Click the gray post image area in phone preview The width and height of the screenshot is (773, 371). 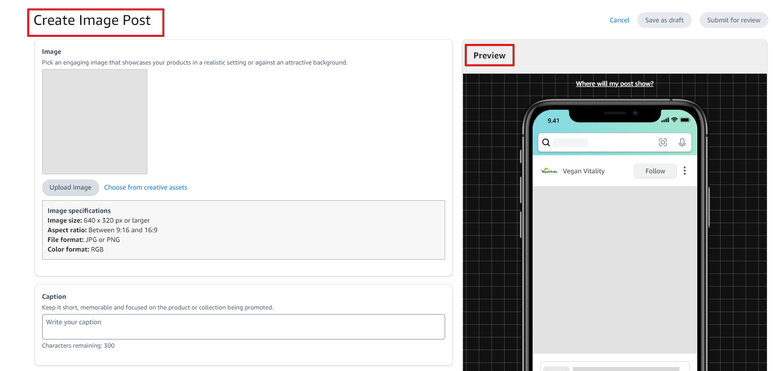(x=615, y=270)
